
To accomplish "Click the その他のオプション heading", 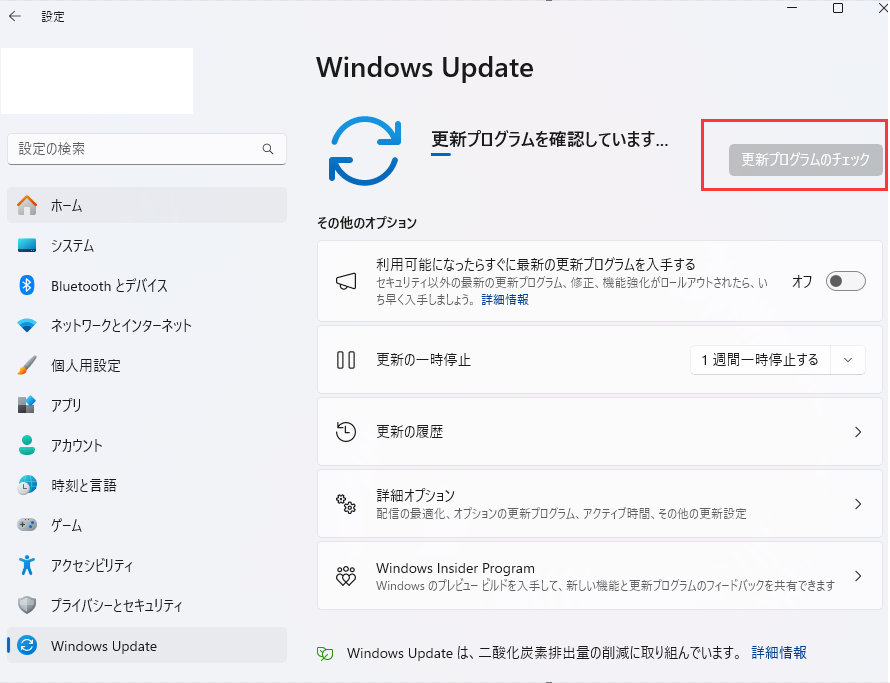I will coord(367,223).
